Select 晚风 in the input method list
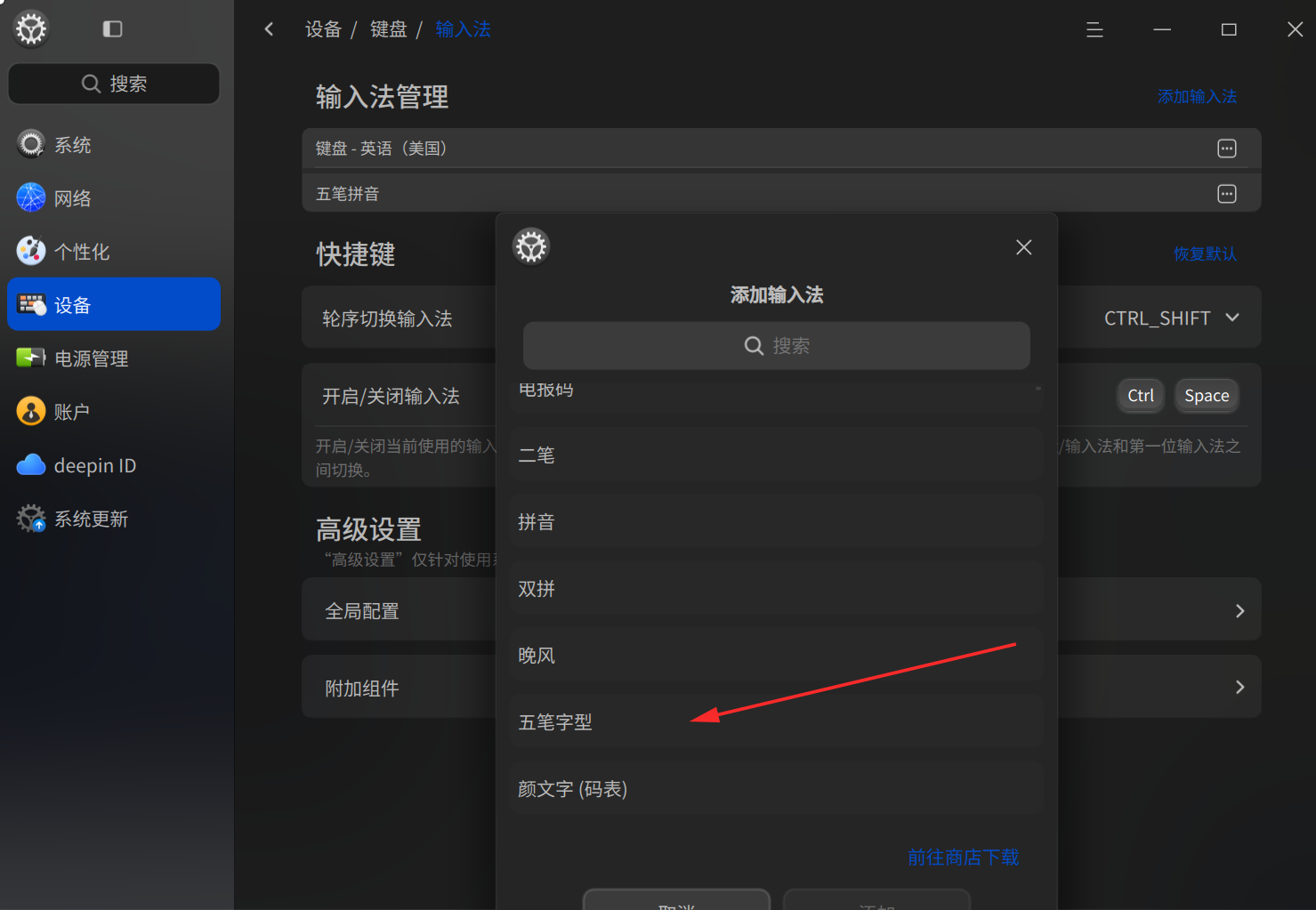The height and width of the screenshot is (910, 1316). point(777,655)
